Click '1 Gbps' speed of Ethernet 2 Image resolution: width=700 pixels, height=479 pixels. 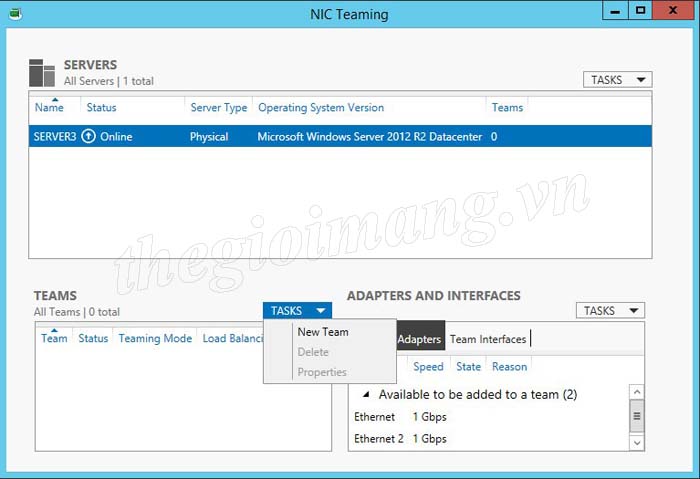(x=429, y=439)
